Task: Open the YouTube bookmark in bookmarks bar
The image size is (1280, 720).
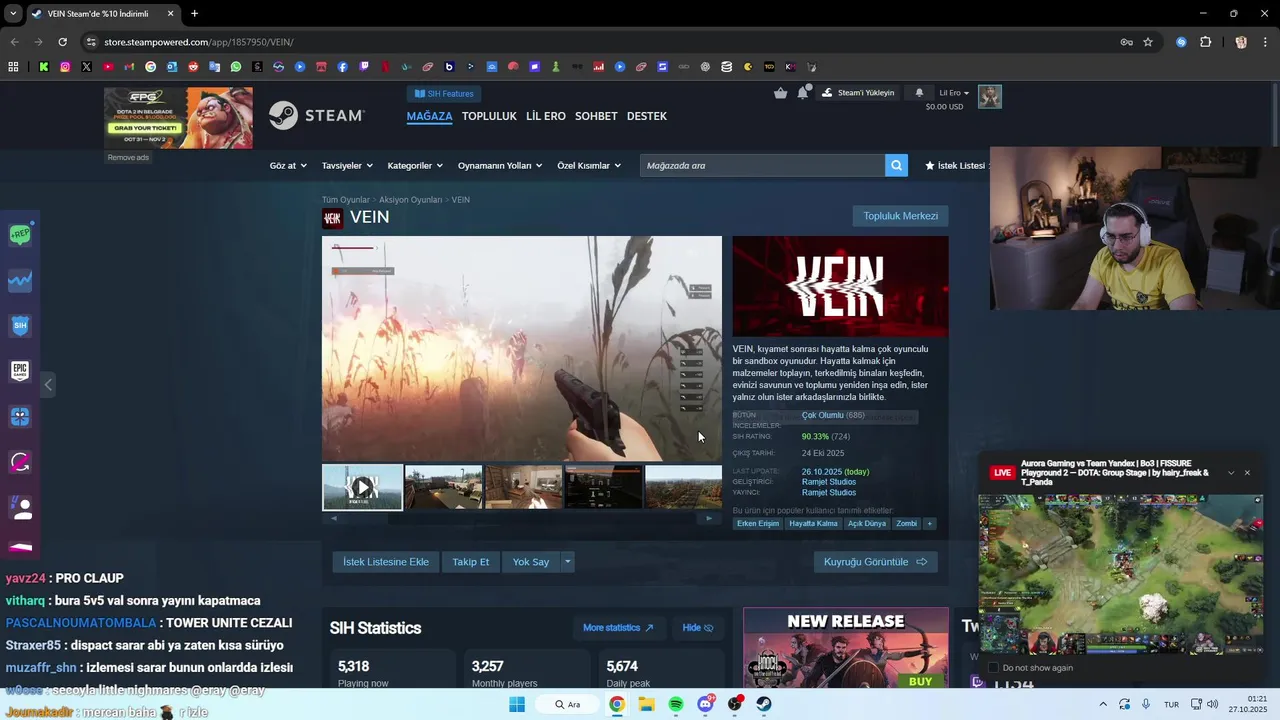Action: (x=108, y=67)
